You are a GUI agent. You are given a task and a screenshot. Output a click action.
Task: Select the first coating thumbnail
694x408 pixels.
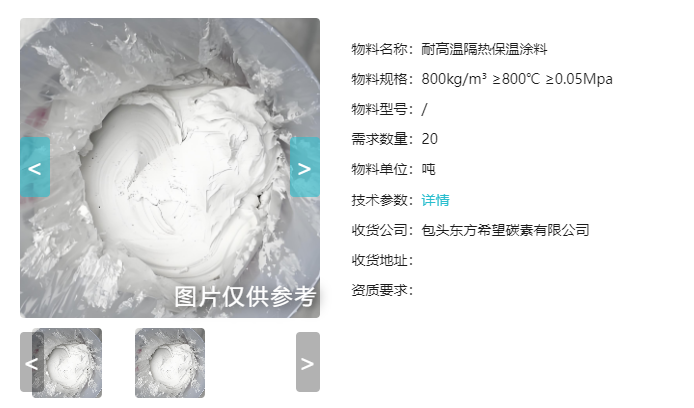(67, 363)
